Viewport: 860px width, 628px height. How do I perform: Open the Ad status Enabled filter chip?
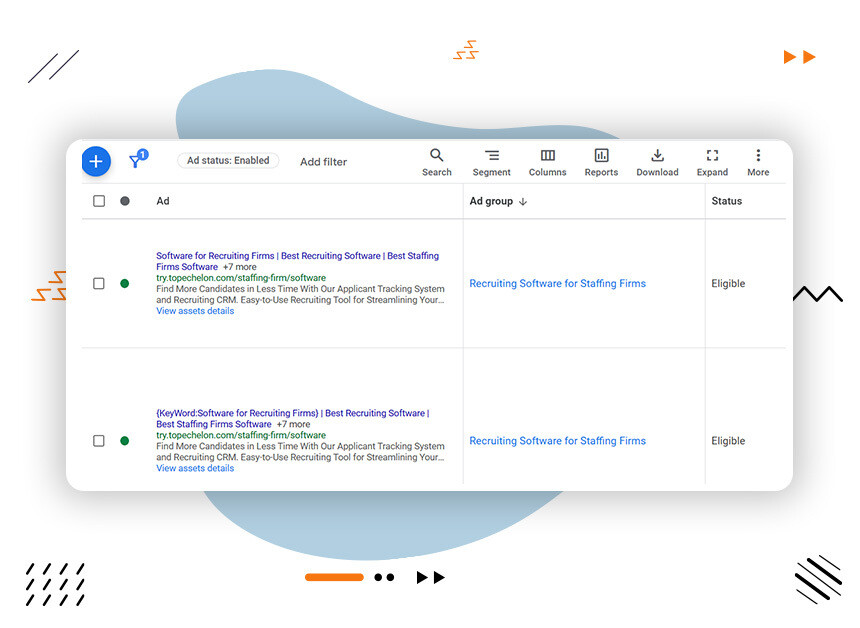[x=228, y=160]
